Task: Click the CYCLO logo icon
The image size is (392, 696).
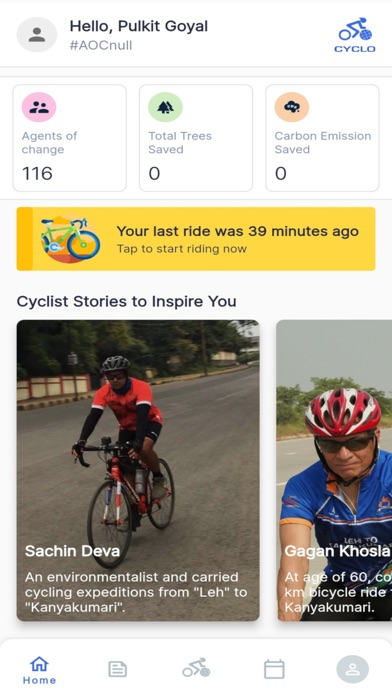Action: 355,35
